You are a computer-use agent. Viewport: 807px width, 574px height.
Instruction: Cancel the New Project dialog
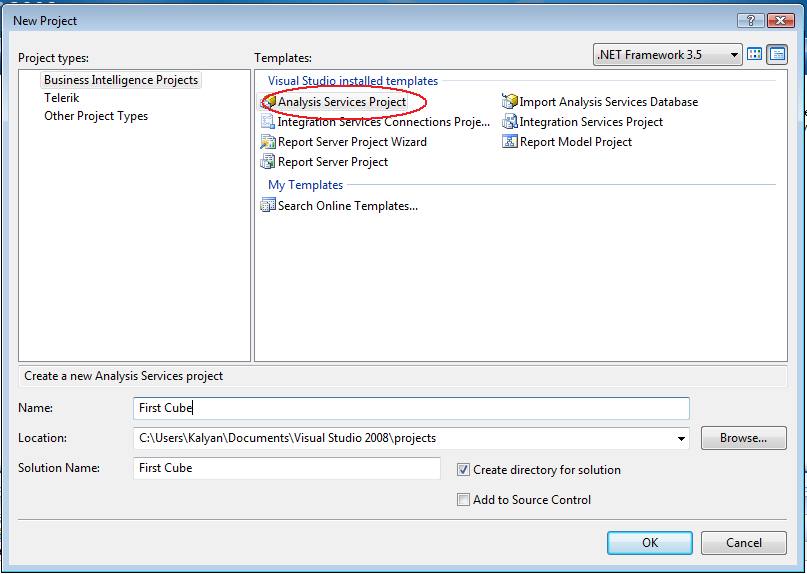coord(744,543)
